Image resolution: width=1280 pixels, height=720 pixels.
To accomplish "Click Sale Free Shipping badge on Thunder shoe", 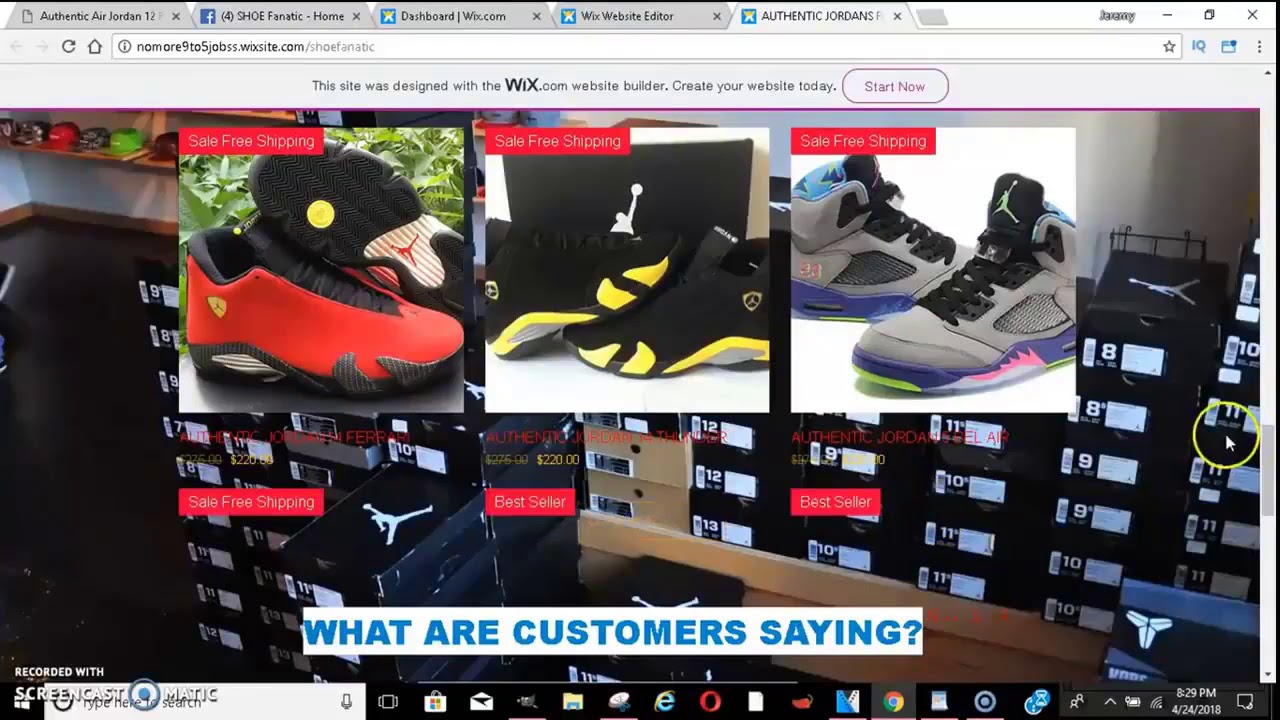I will tap(557, 141).
